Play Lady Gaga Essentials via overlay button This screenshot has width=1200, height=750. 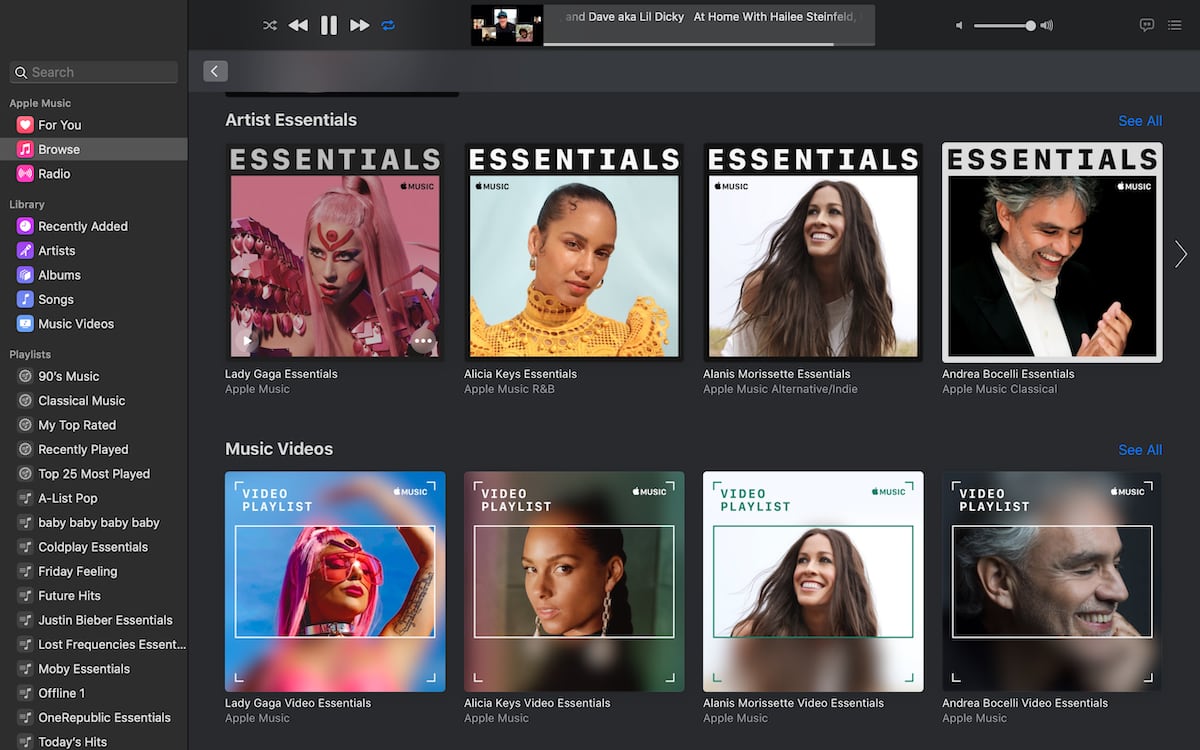247,340
